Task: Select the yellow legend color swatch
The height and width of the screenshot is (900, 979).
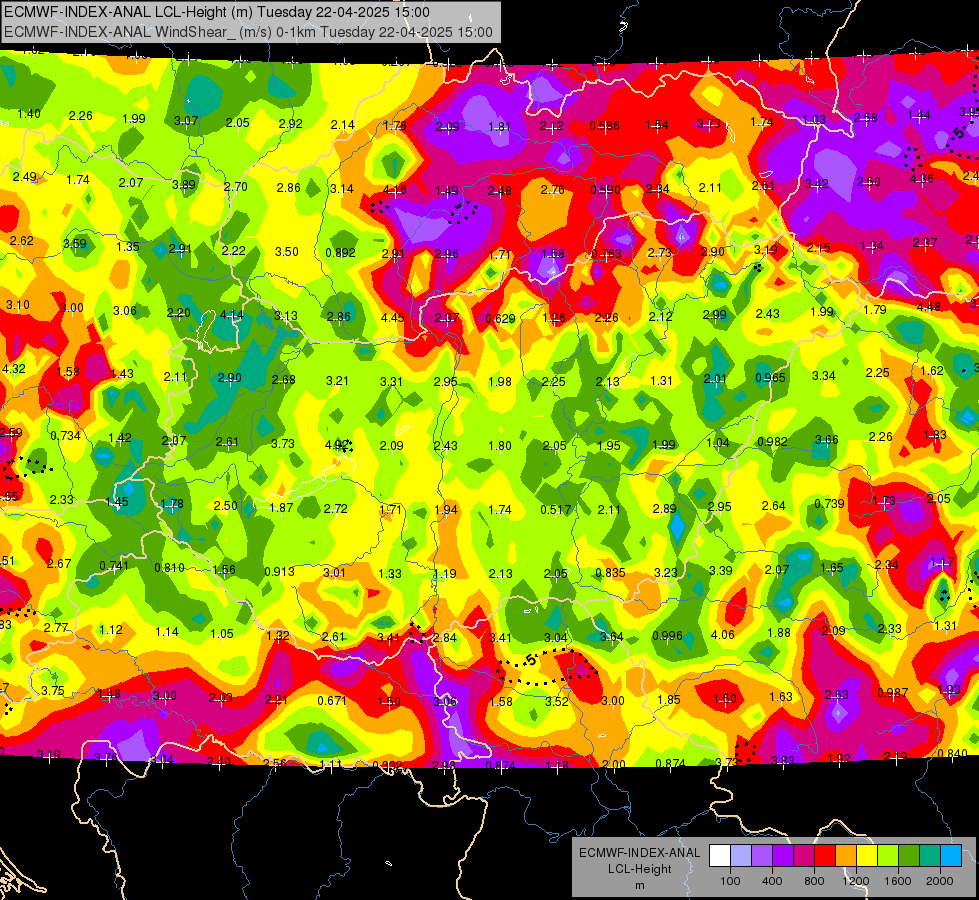Action: [867, 856]
